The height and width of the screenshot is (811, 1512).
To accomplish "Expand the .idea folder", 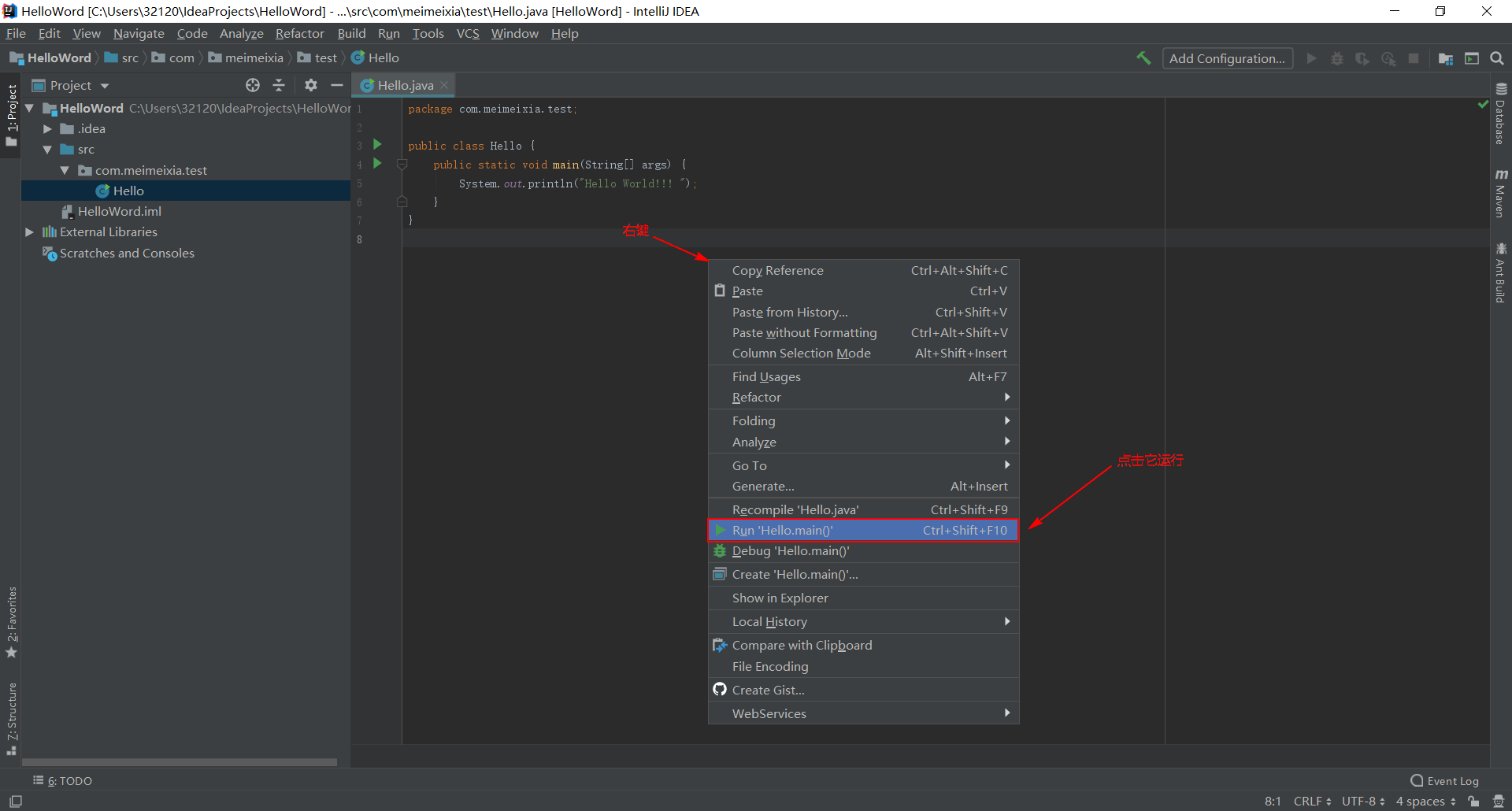I will [x=47, y=128].
